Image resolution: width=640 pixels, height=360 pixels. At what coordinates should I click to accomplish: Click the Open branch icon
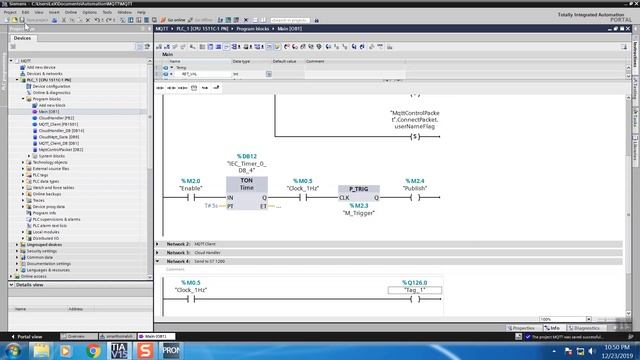pyautogui.click(x=205, y=88)
